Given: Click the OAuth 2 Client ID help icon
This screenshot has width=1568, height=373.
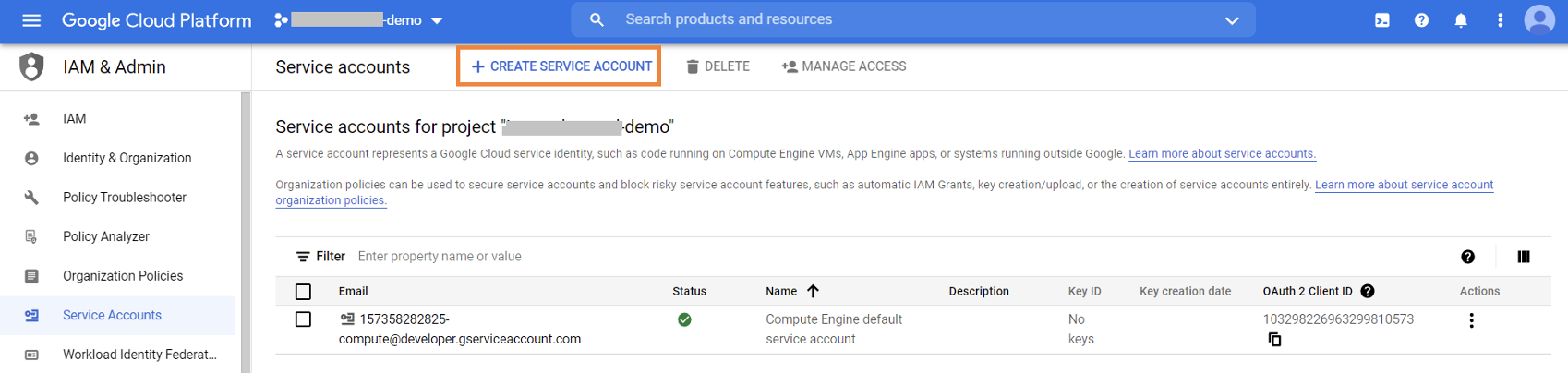Looking at the screenshot, I should [x=1368, y=291].
